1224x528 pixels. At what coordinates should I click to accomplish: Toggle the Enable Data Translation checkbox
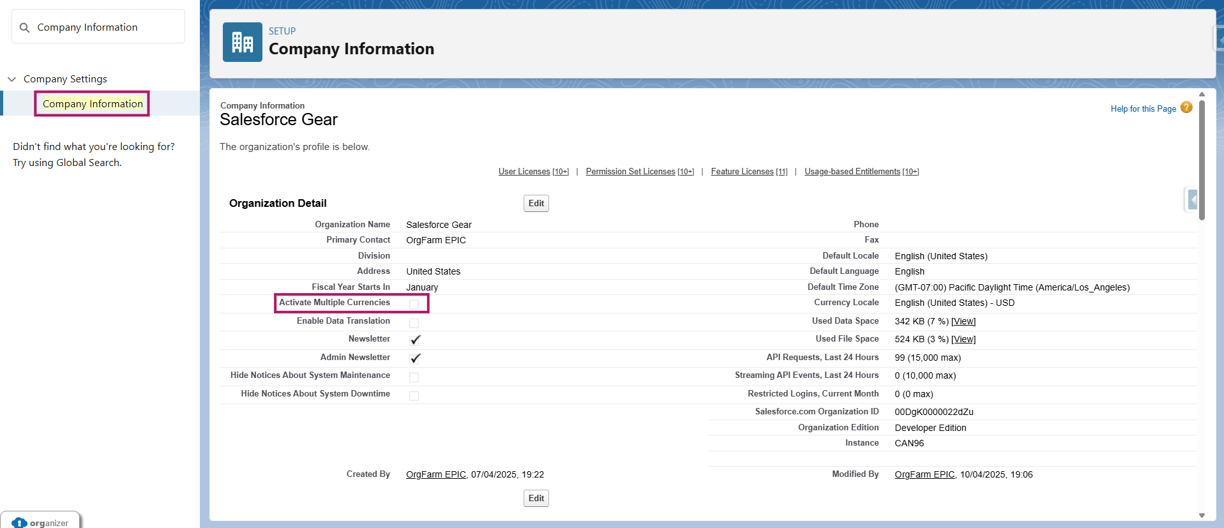coord(414,322)
